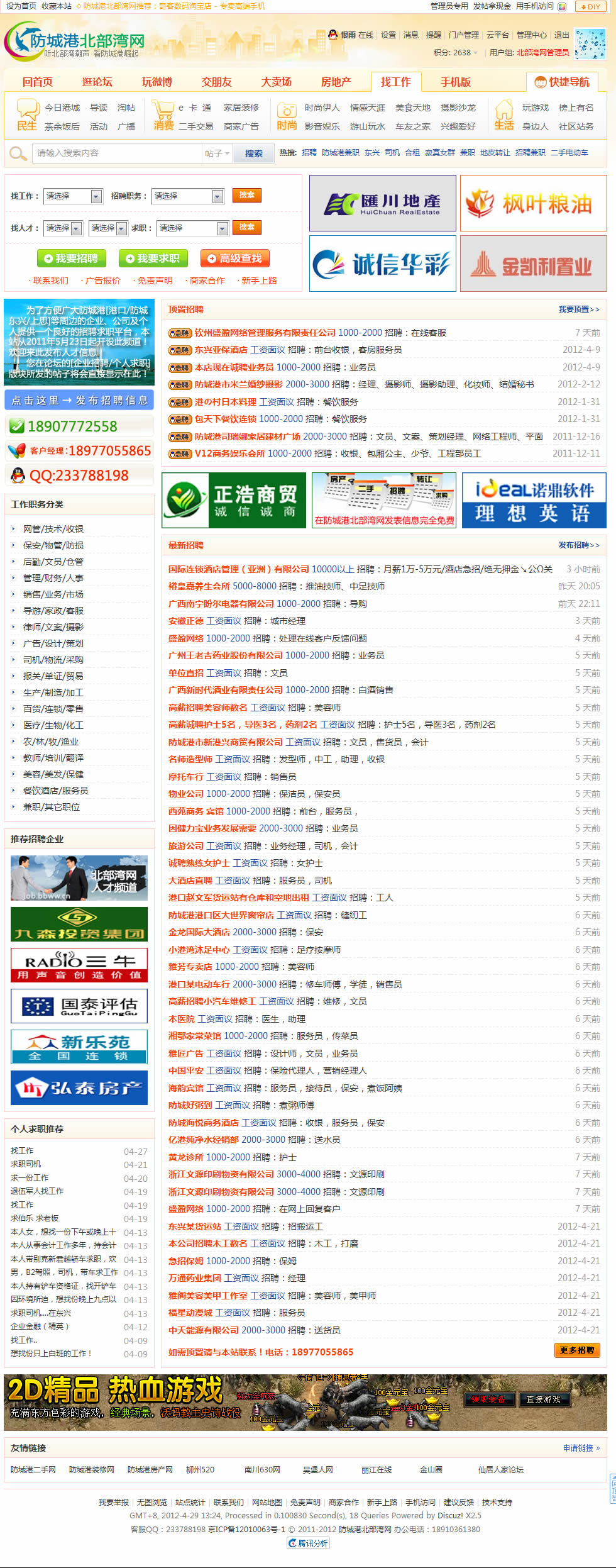Open the 招聘职务 dropdown
The width and height of the screenshot is (616, 1568).
[x=189, y=196]
